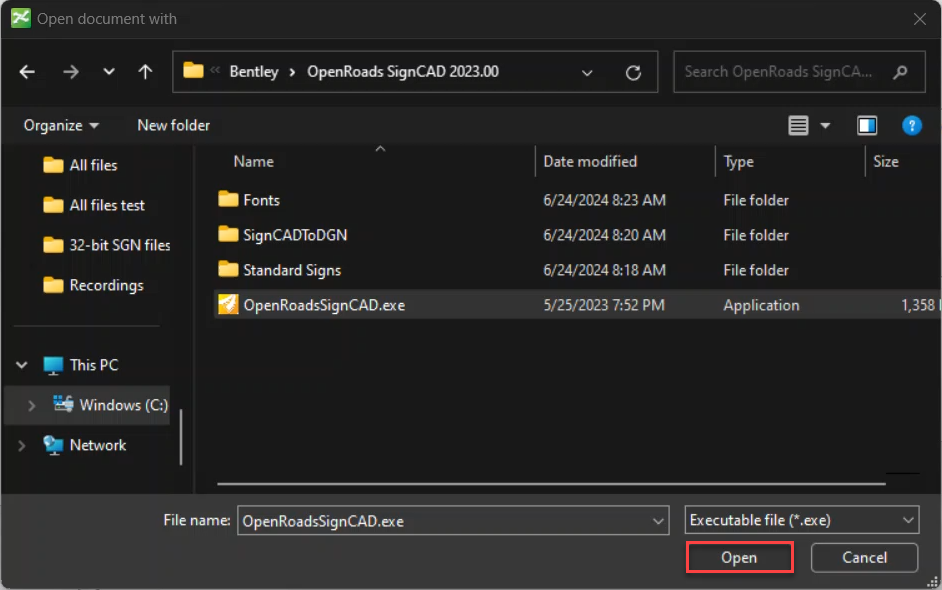Close the Open document with dialog
Screen dimensions: 942x590
[919, 19]
